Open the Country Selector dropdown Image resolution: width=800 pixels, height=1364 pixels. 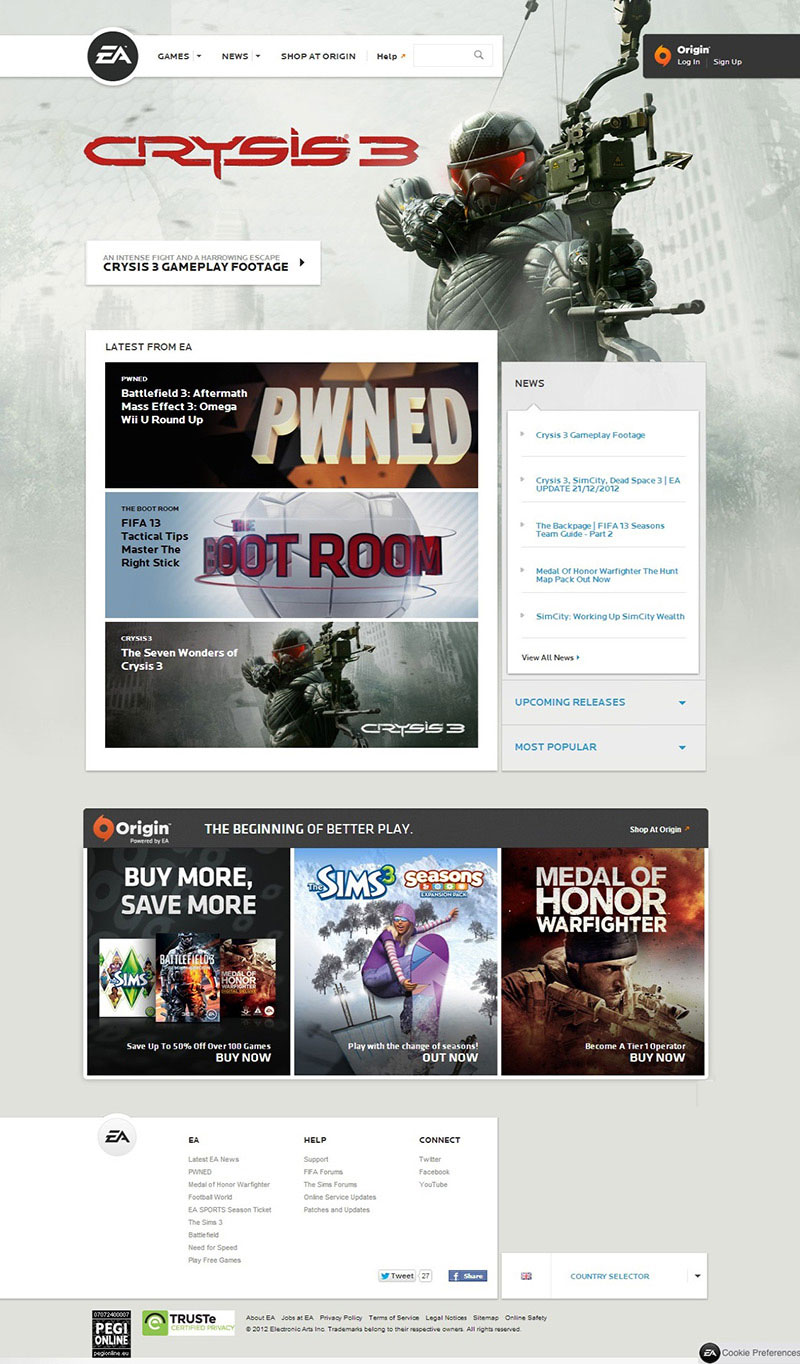[697, 1276]
